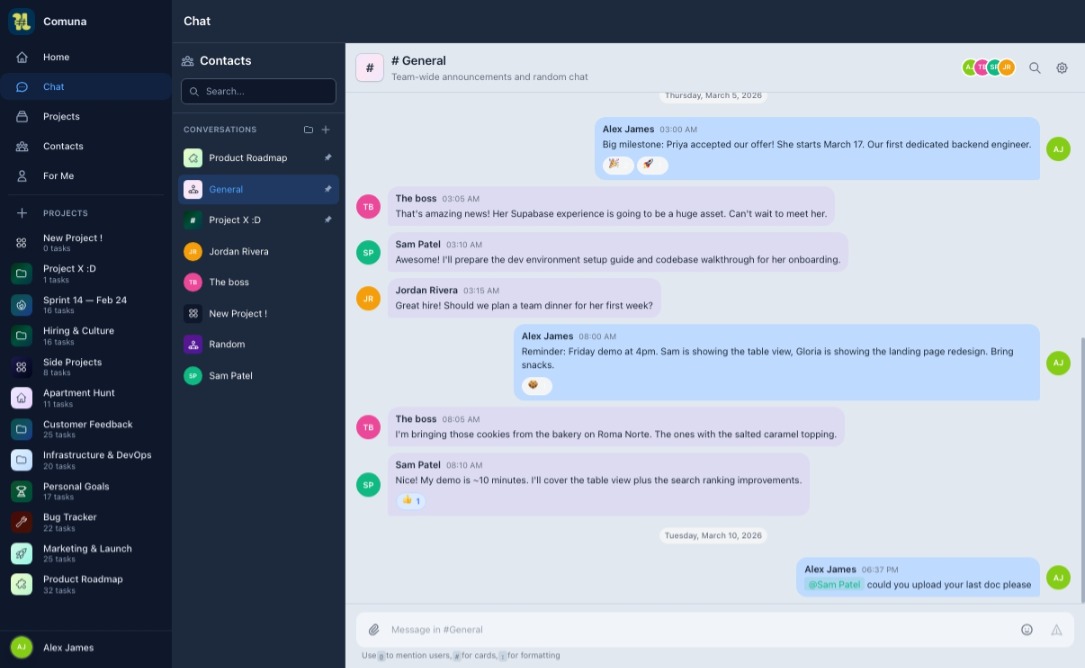Open Alex James user menu at bottom
The image size is (1085, 668).
pos(68,647)
